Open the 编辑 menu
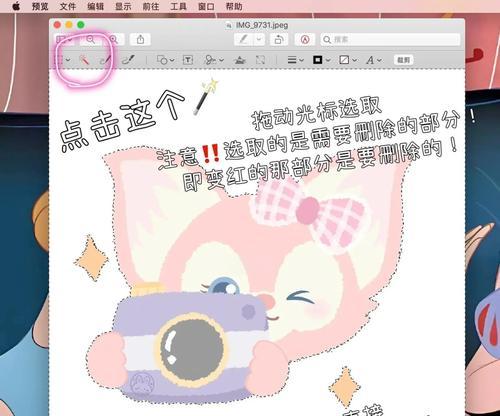Screen dimensions: 500x416 coord(95,6)
